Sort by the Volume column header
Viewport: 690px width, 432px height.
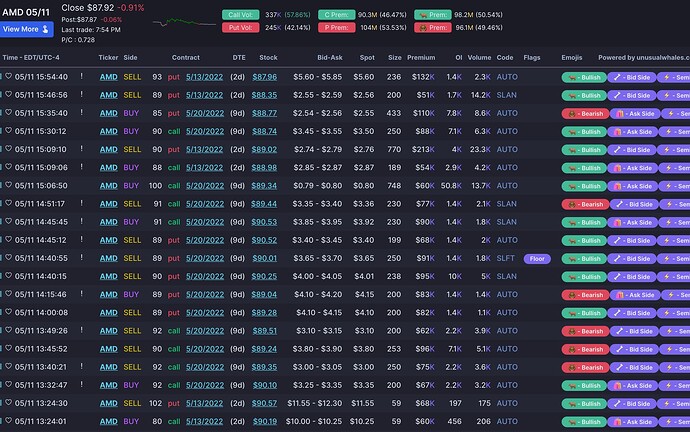[x=479, y=58]
